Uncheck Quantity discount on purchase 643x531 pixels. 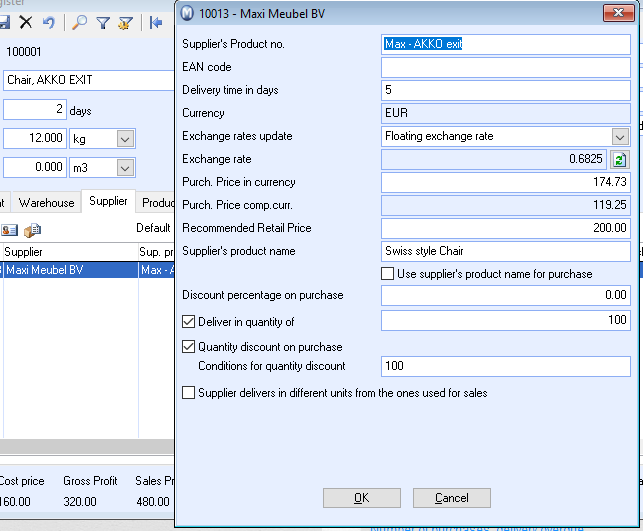[188, 346]
